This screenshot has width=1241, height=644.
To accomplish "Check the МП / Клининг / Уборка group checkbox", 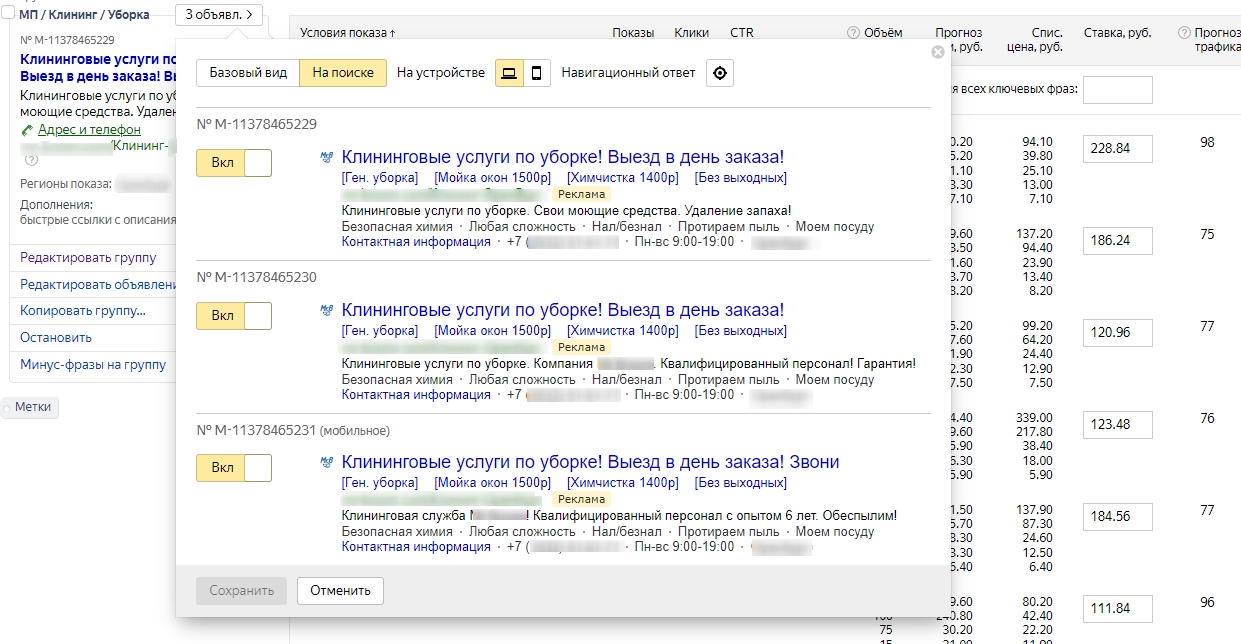I will tap(9, 15).
